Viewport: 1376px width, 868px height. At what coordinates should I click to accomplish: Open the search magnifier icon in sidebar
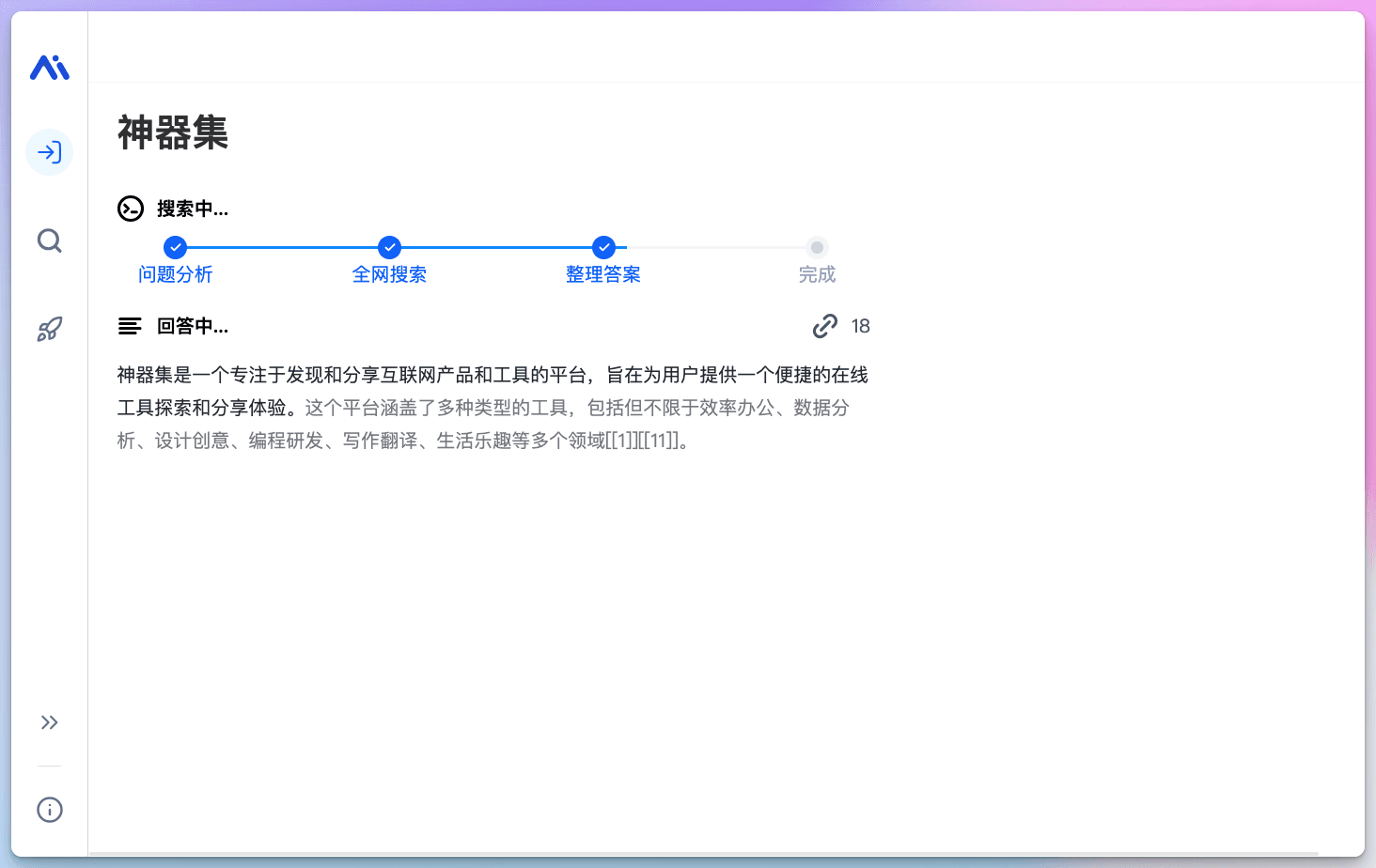point(50,241)
